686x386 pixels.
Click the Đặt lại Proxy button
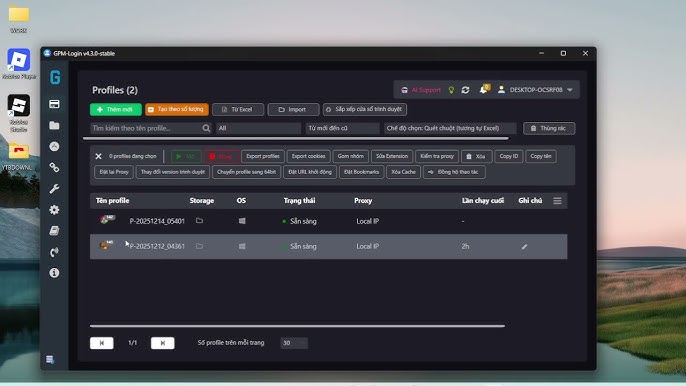pyautogui.click(x=114, y=172)
